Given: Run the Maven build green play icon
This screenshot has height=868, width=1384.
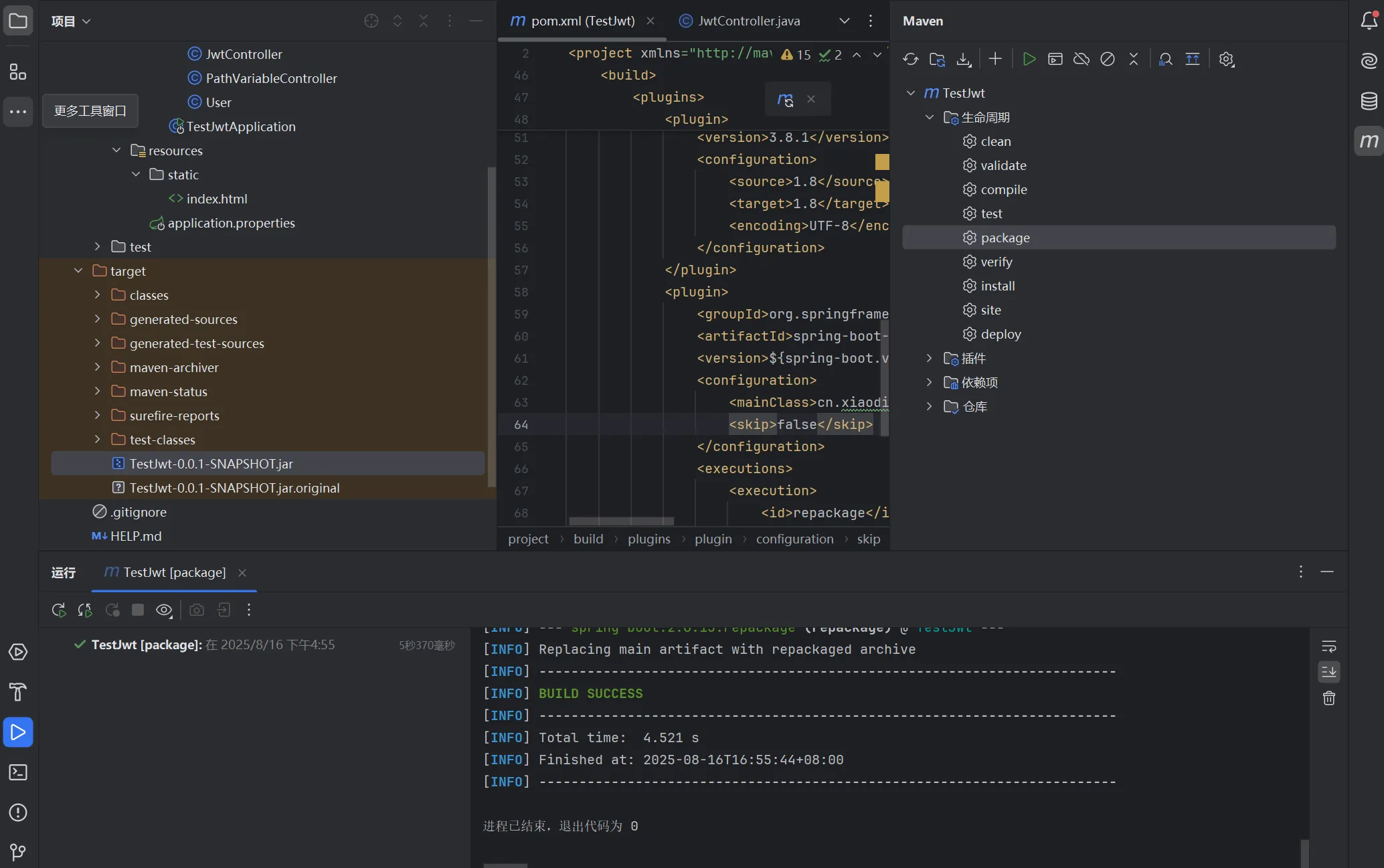Looking at the screenshot, I should (x=1029, y=59).
